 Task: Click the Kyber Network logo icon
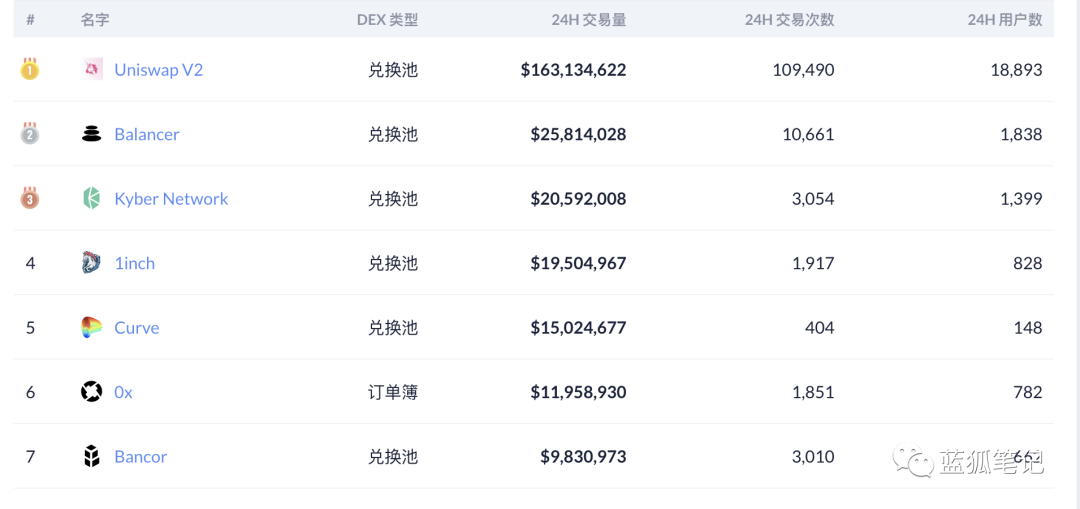click(x=92, y=198)
